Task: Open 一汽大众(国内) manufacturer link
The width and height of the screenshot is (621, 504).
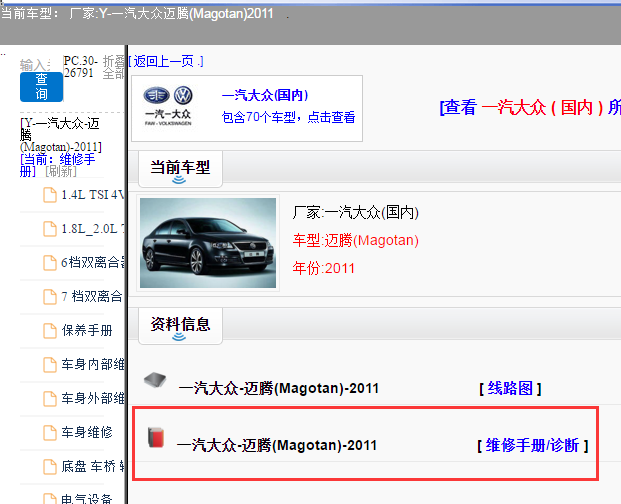Action: [x=265, y=95]
